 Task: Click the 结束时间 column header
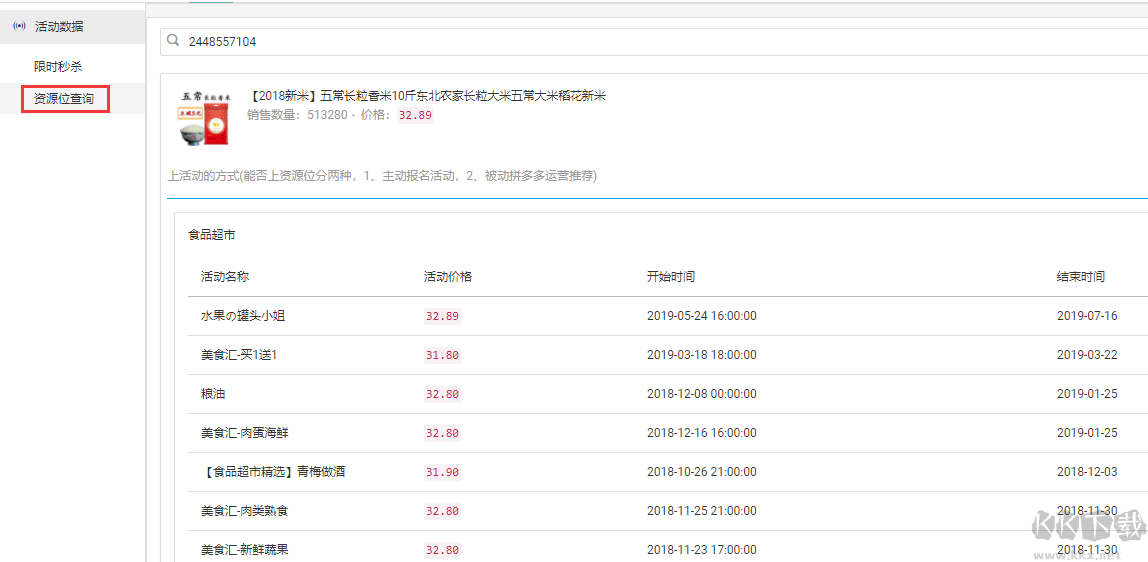pyautogui.click(x=1081, y=277)
